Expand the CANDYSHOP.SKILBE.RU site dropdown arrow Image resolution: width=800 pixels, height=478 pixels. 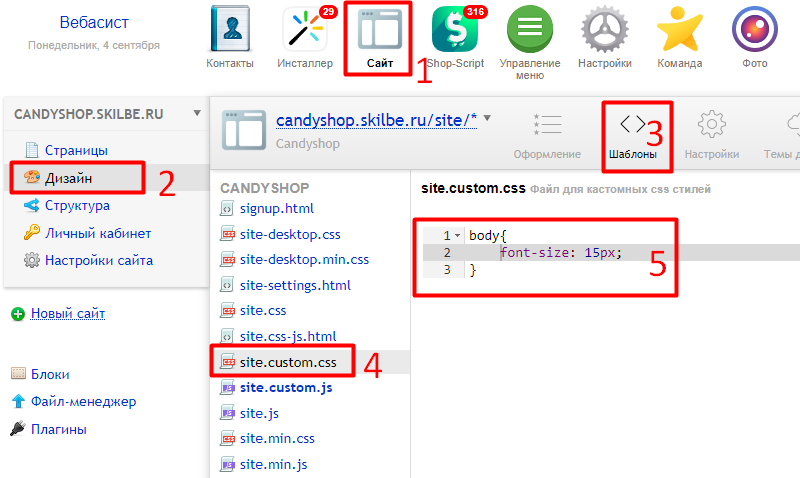tap(196, 113)
